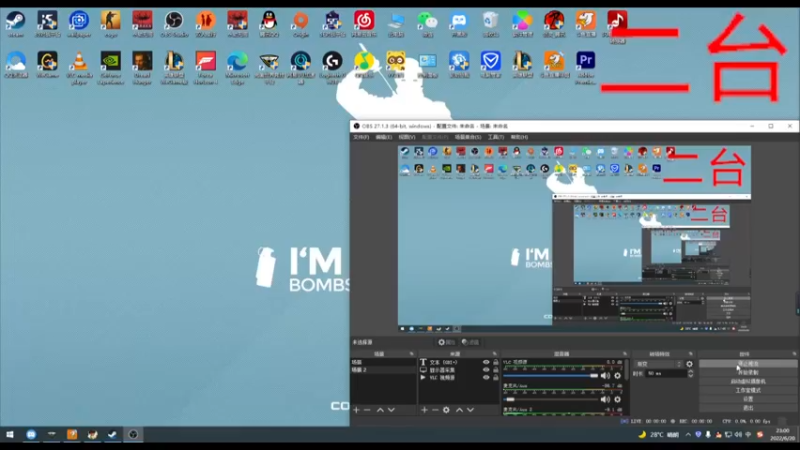Adjust the VLC 视频源 volume slider

click(x=551, y=376)
